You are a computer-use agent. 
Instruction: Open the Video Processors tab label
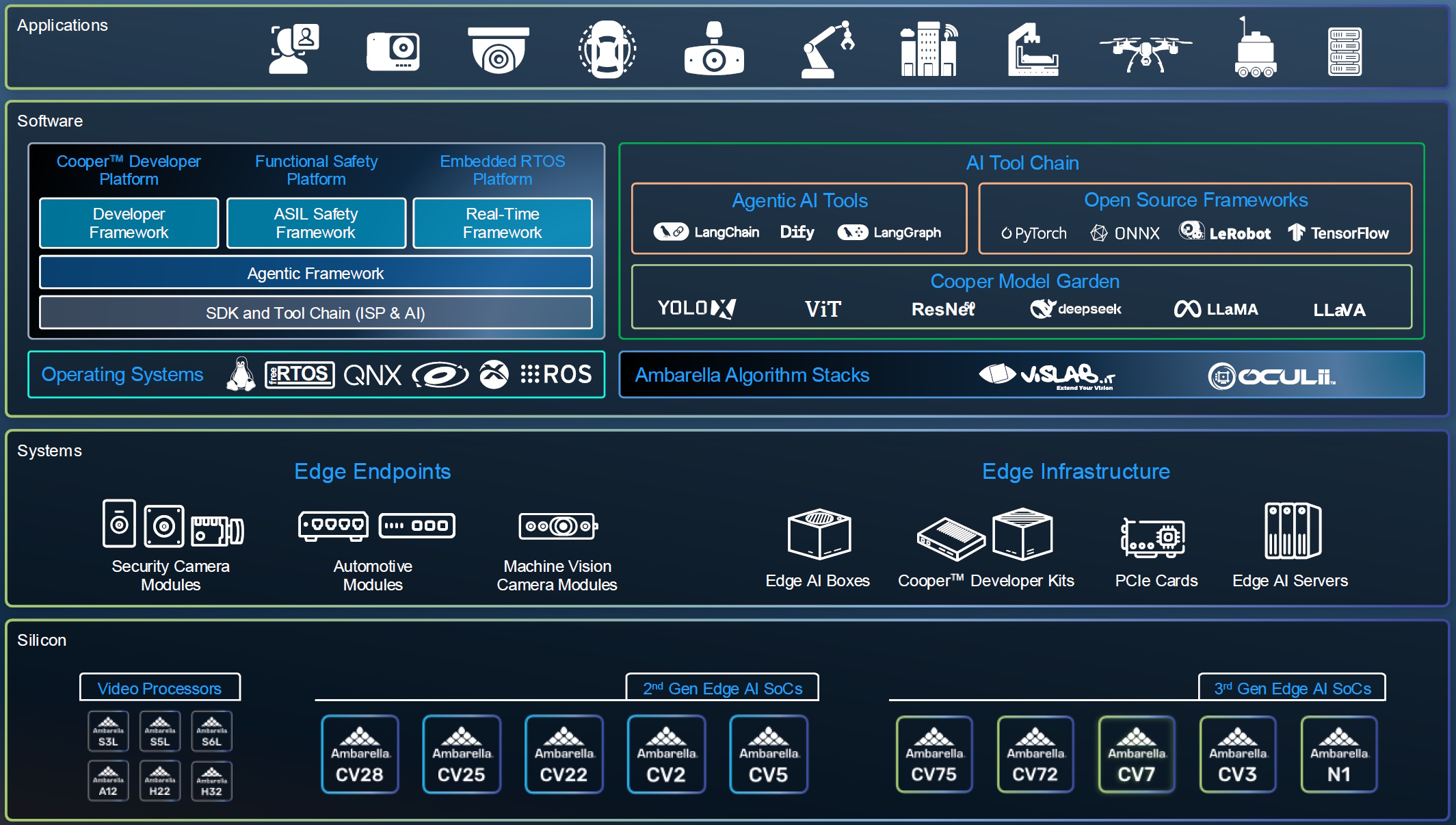tap(159, 688)
